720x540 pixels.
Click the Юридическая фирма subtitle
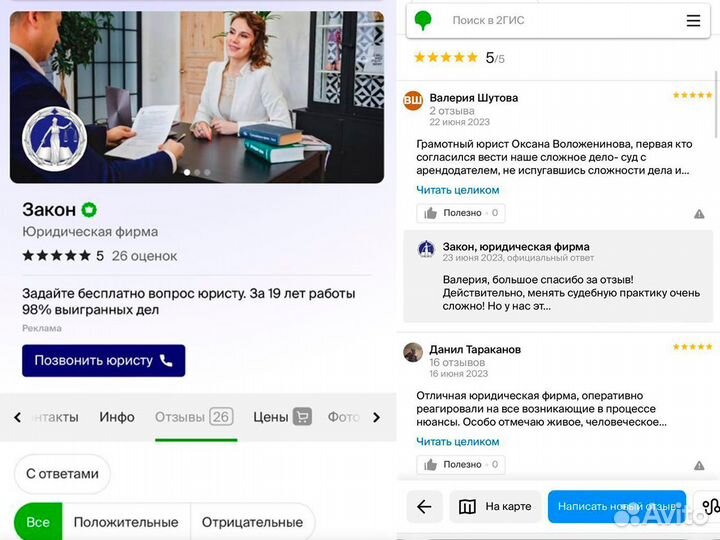(x=90, y=231)
